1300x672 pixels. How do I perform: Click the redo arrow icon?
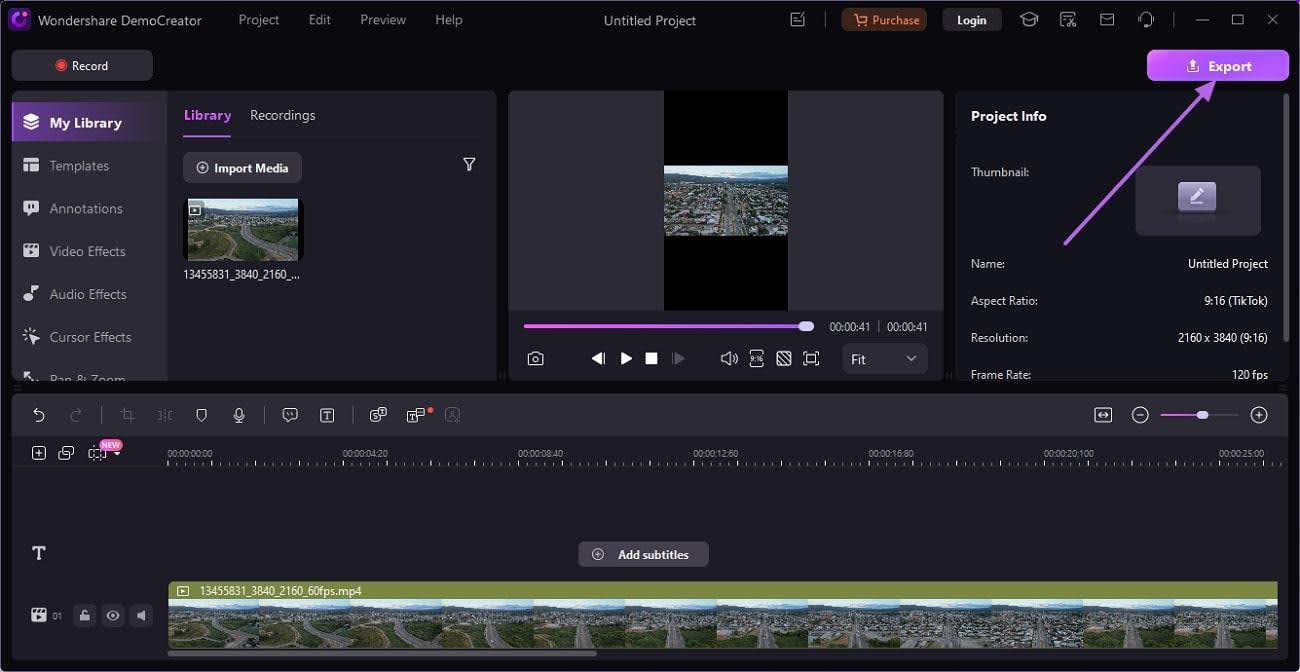pyautogui.click(x=76, y=415)
